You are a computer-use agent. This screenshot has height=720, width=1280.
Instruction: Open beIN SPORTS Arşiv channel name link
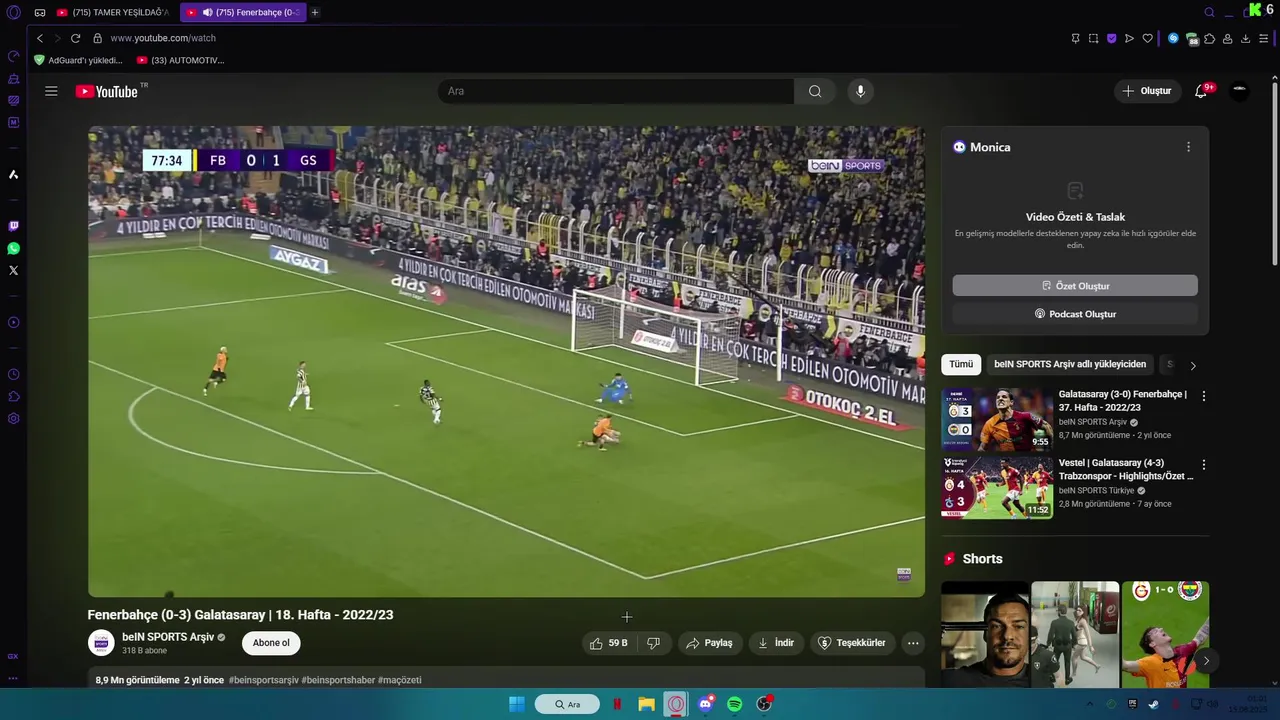pos(168,637)
